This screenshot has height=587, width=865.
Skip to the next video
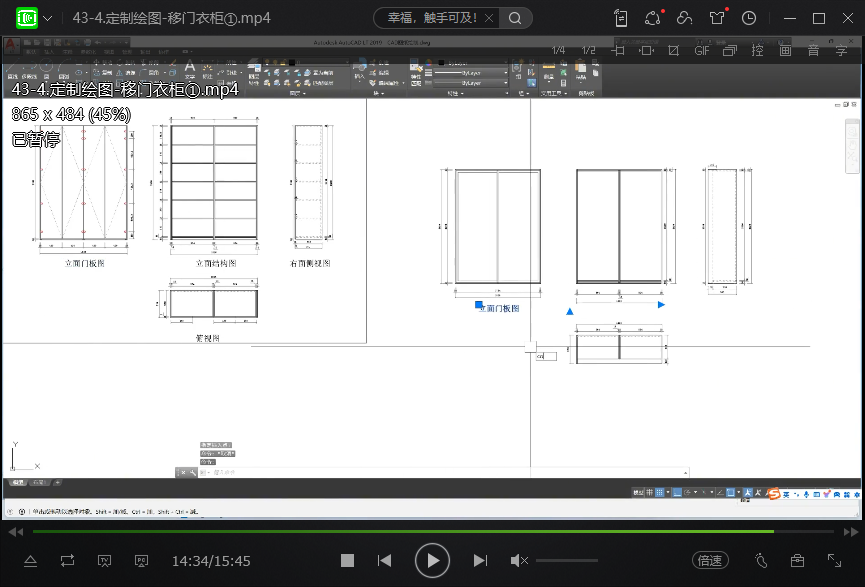[x=480, y=561]
